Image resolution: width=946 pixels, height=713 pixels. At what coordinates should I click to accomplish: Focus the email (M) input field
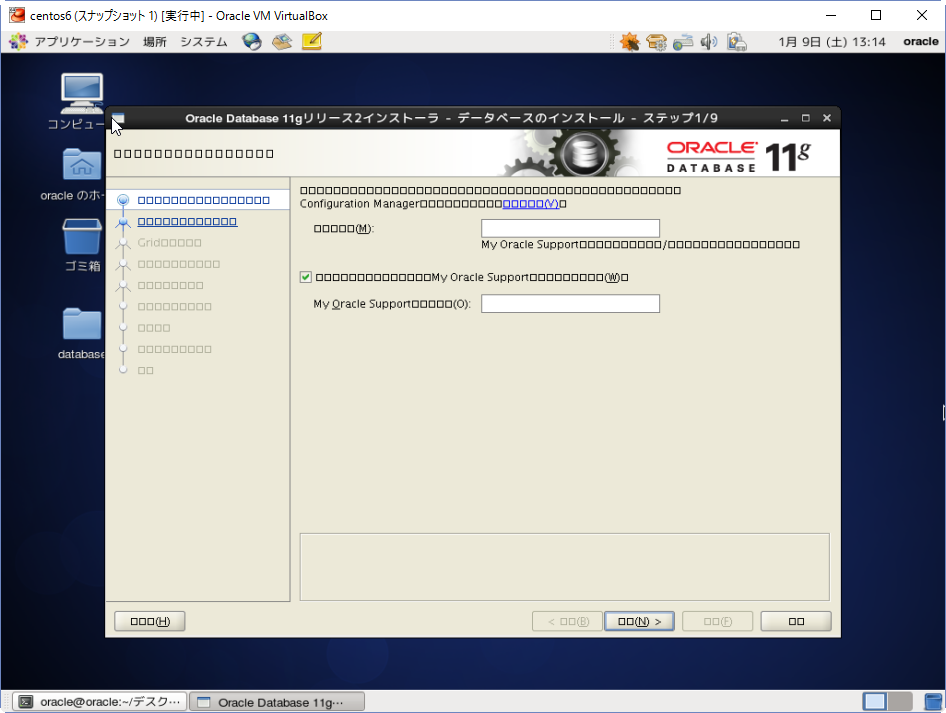click(x=570, y=228)
